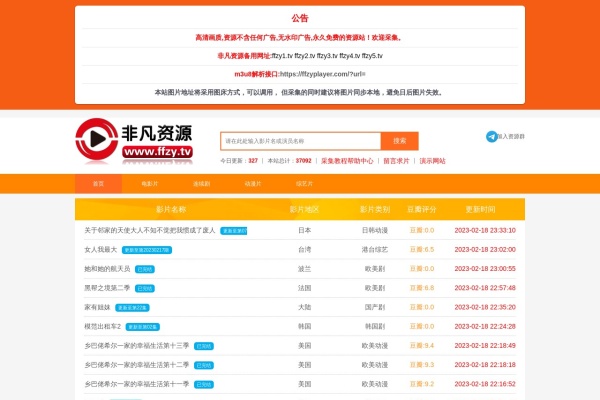
Task: Switch to the 电影片 movies tab
Action: [x=150, y=184]
